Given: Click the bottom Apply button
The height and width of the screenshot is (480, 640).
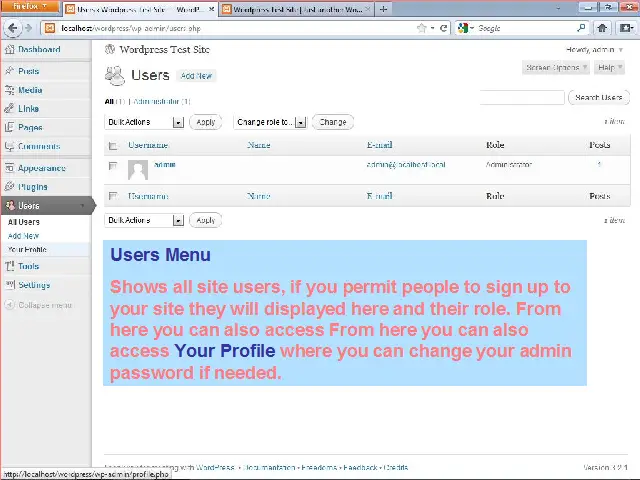Looking at the screenshot, I should tap(205, 220).
